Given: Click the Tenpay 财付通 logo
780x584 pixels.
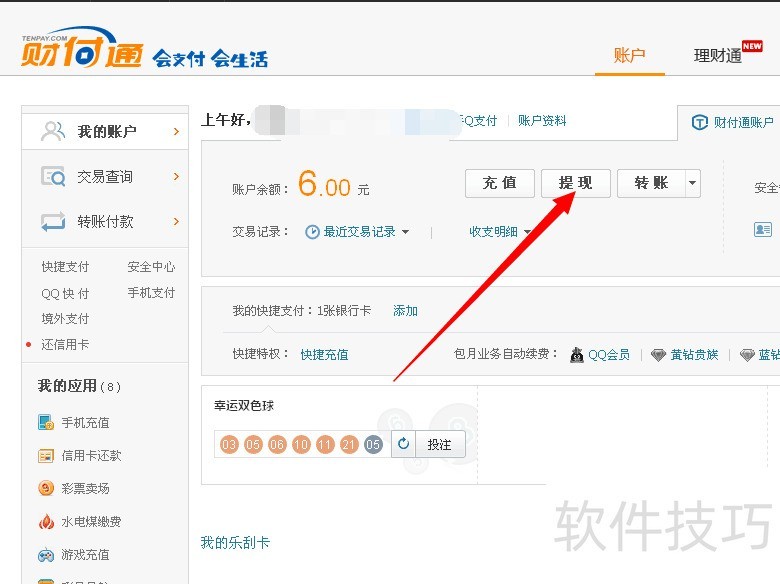Looking at the screenshot, I should point(83,48).
